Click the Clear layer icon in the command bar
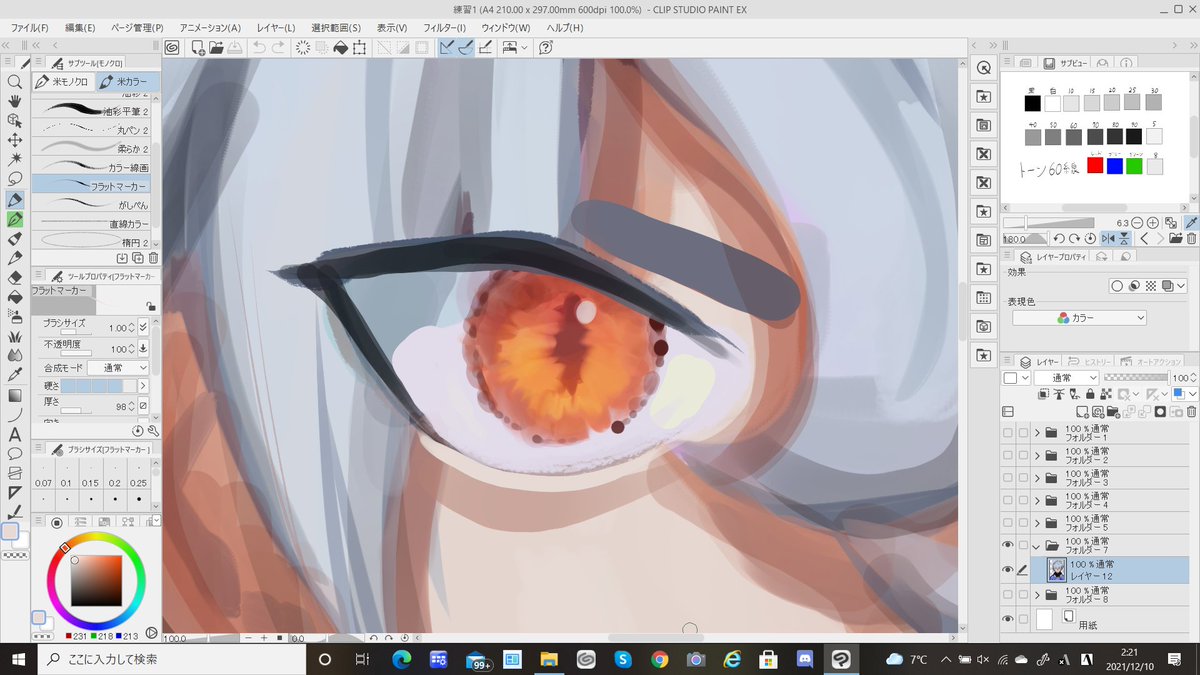The height and width of the screenshot is (675, 1200). tap(303, 47)
